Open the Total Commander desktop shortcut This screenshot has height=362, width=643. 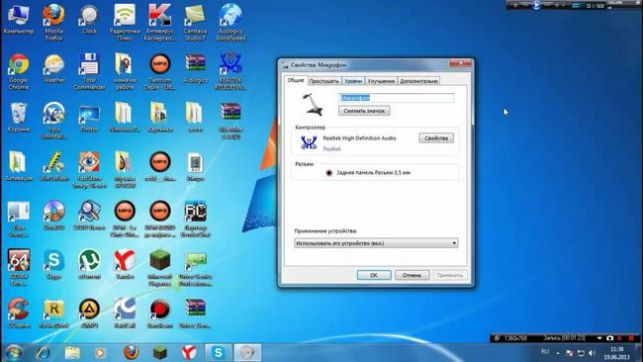click(x=89, y=71)
